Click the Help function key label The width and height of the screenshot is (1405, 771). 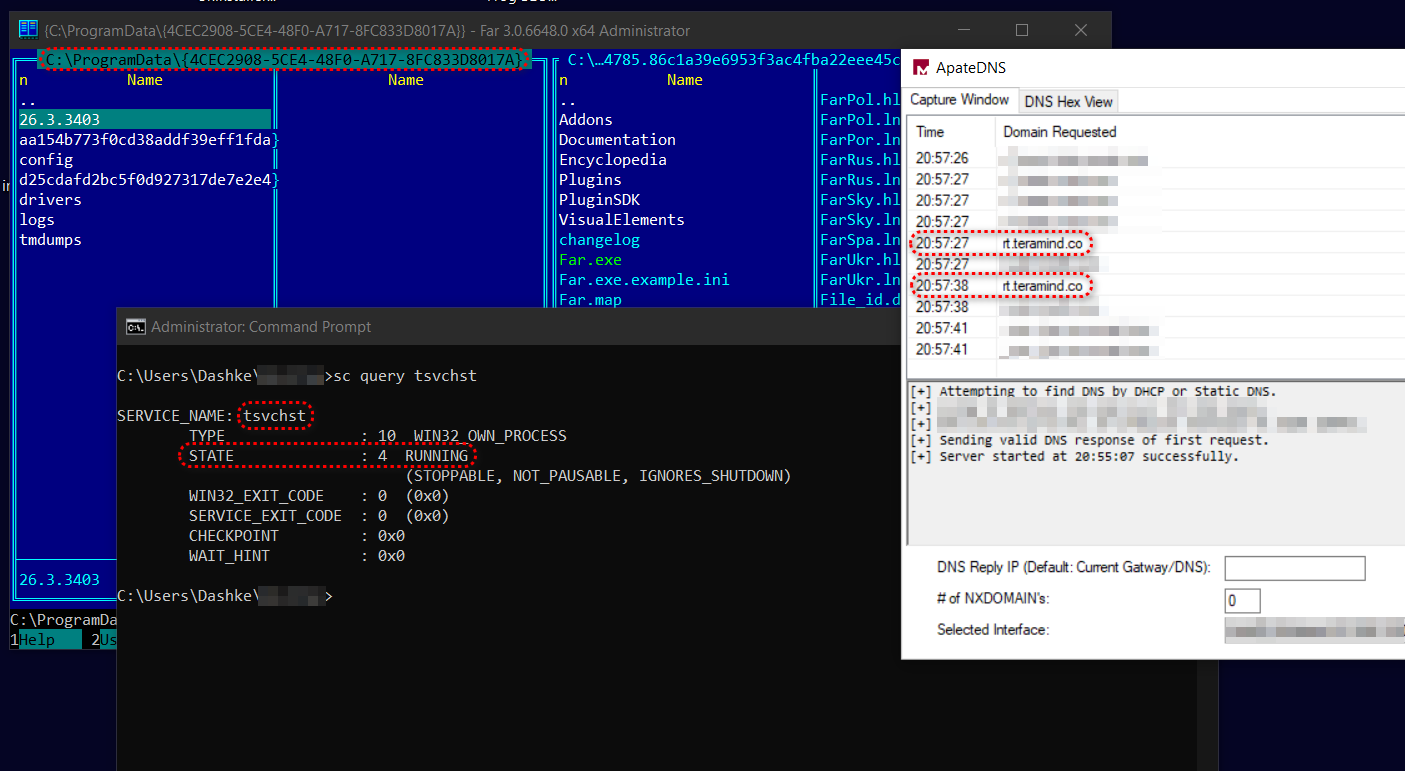click(x=38, y=640)
